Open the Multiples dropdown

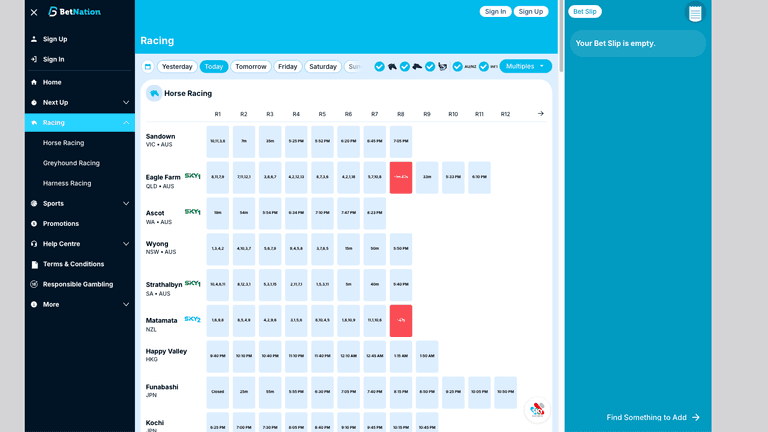tap(525, 66)
